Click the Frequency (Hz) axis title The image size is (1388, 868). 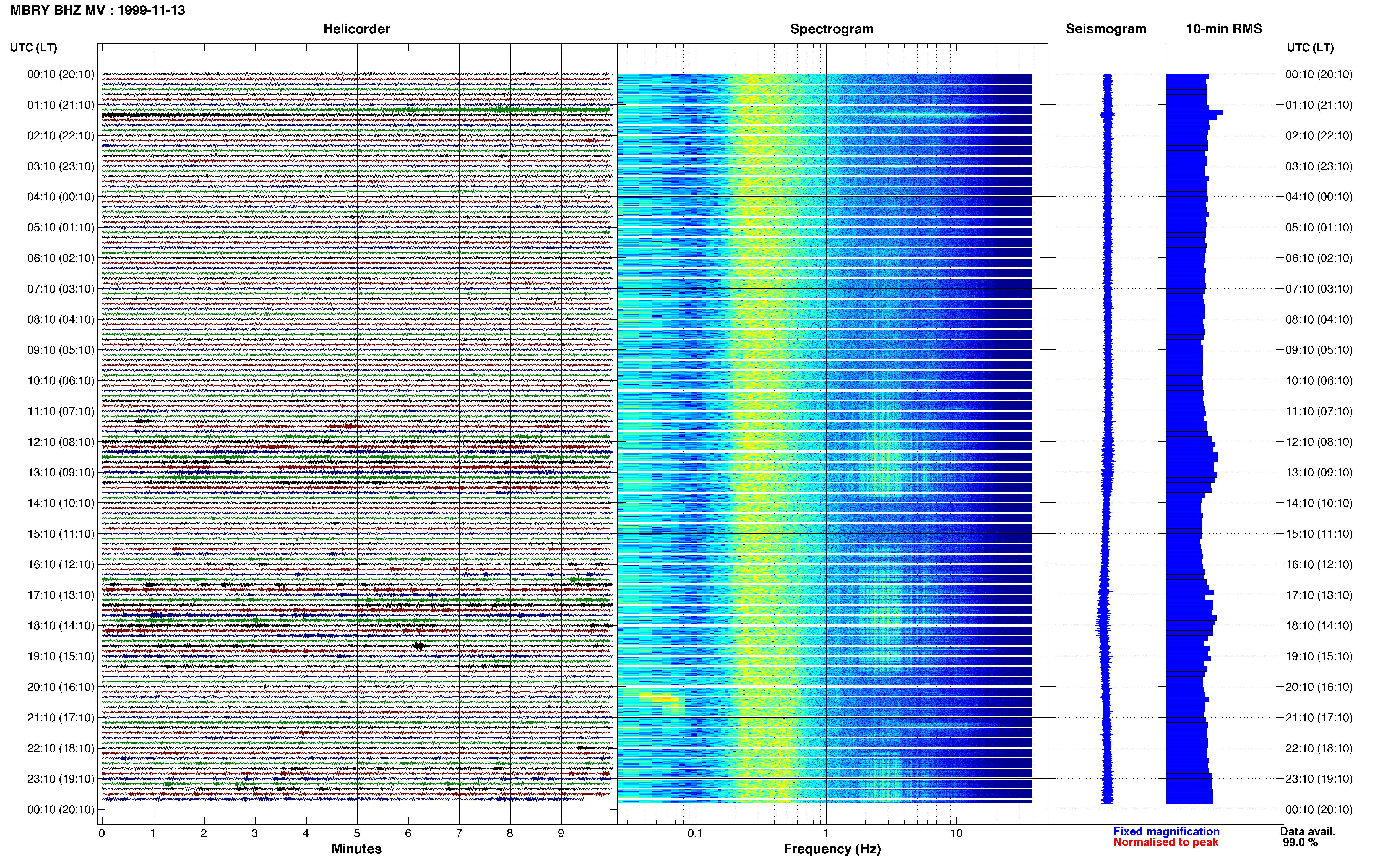pos(832,848)
